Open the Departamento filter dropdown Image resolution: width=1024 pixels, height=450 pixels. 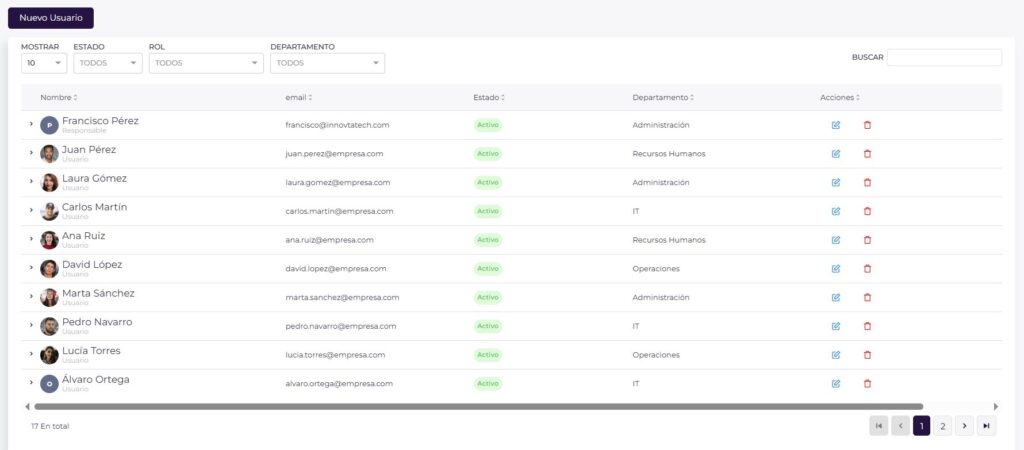point(327,63)
